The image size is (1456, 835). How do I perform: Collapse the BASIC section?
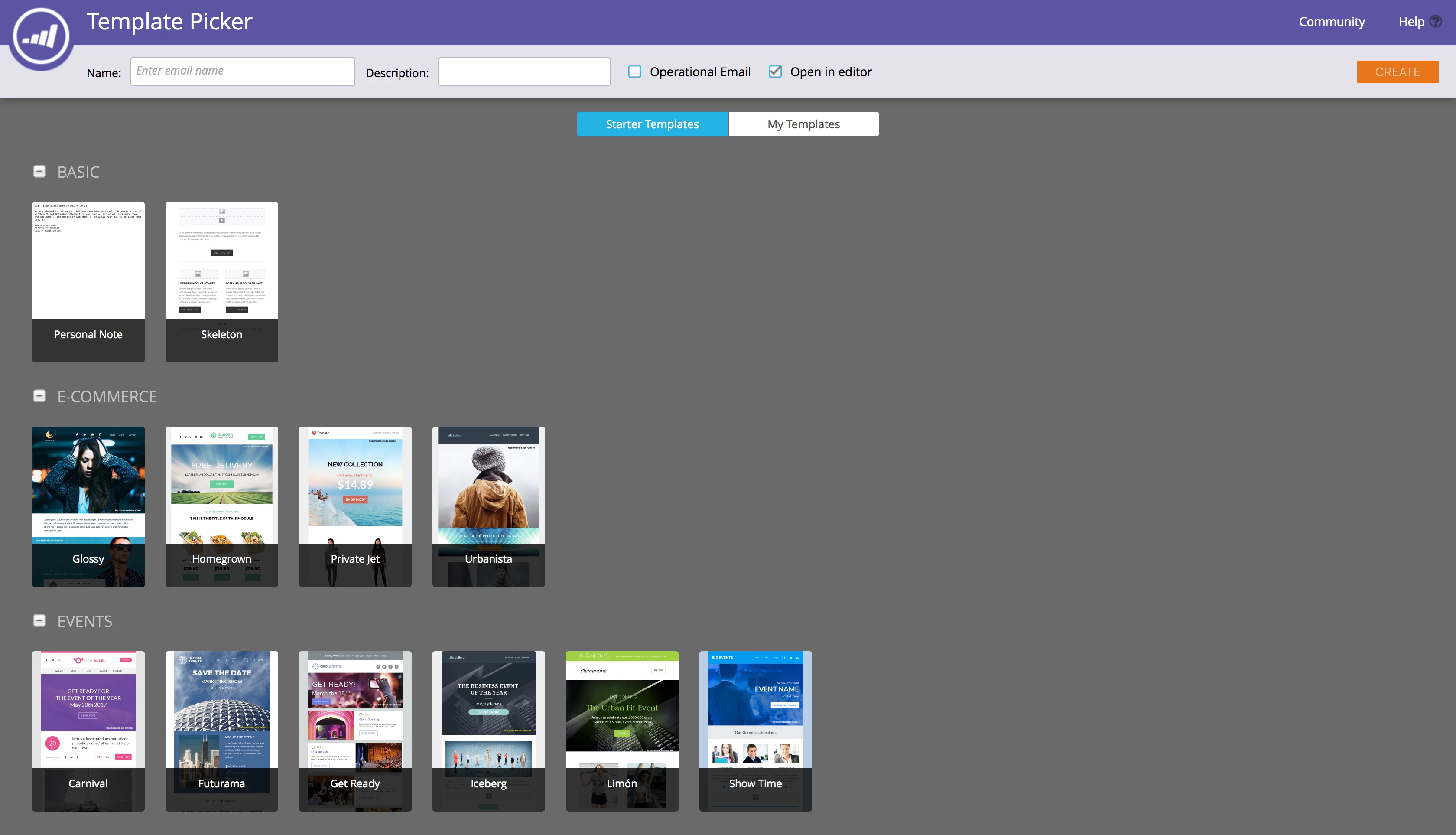[39, 172]
